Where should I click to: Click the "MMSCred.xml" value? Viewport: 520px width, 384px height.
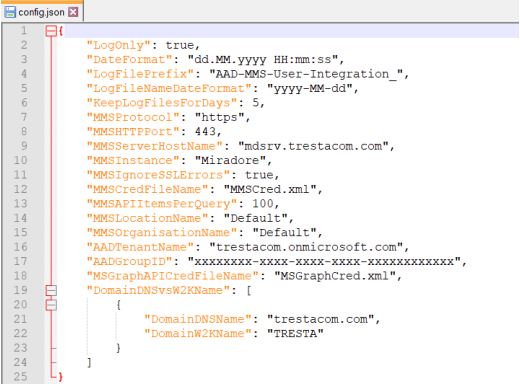pos(270,189)
